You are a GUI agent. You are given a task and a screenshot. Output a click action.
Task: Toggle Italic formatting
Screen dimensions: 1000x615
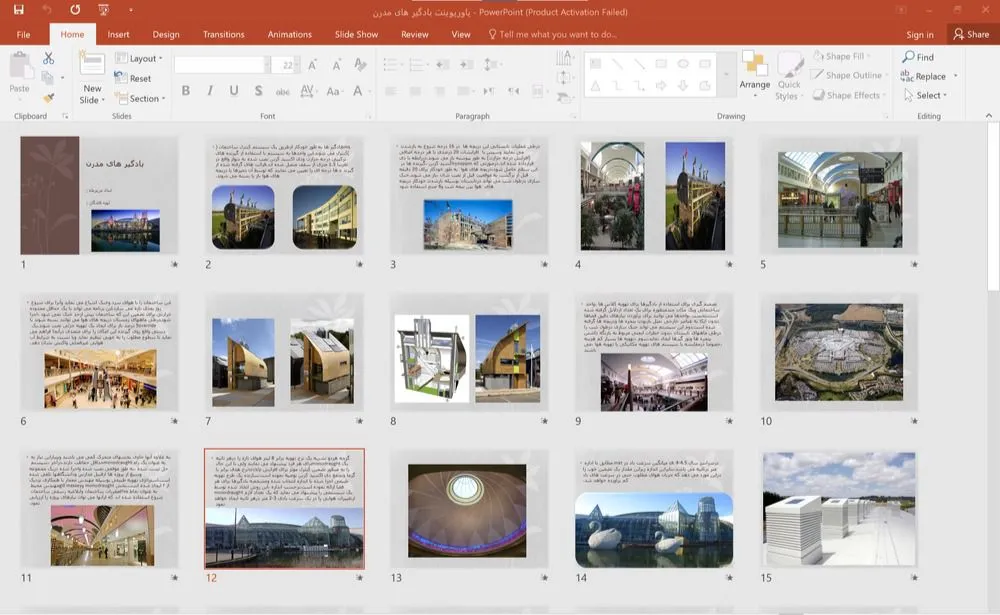coord(210,91)
